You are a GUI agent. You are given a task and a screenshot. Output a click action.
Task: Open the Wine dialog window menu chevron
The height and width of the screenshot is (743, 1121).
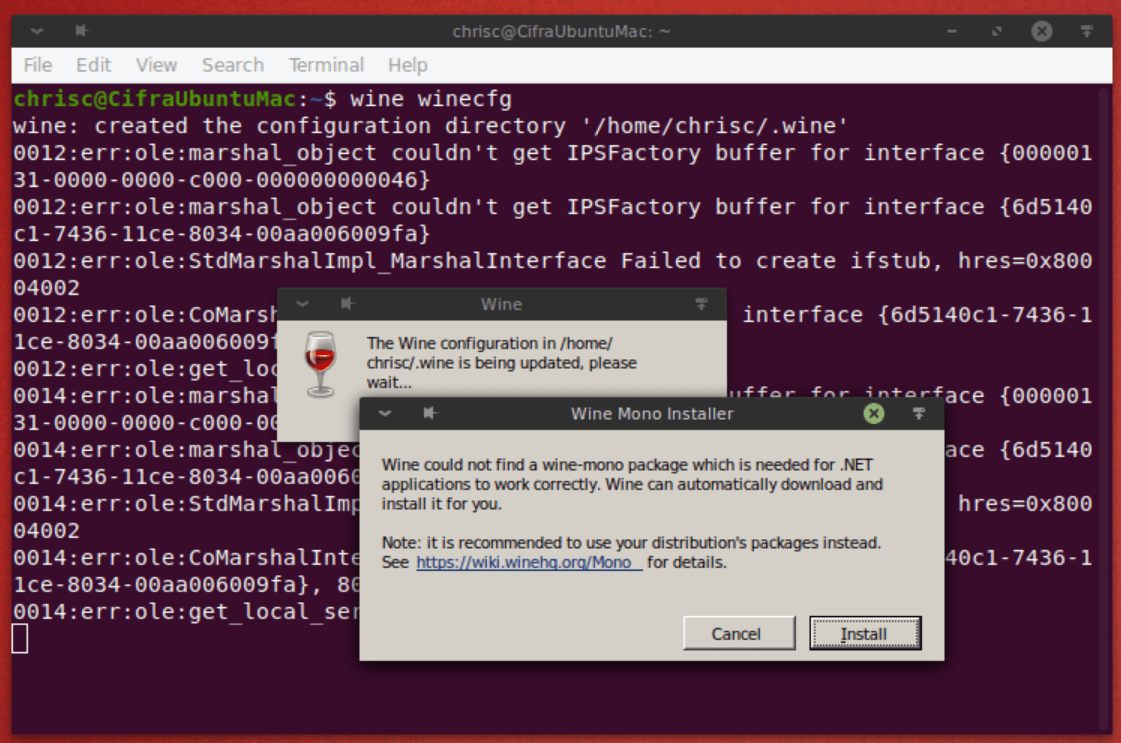[302, 304]
